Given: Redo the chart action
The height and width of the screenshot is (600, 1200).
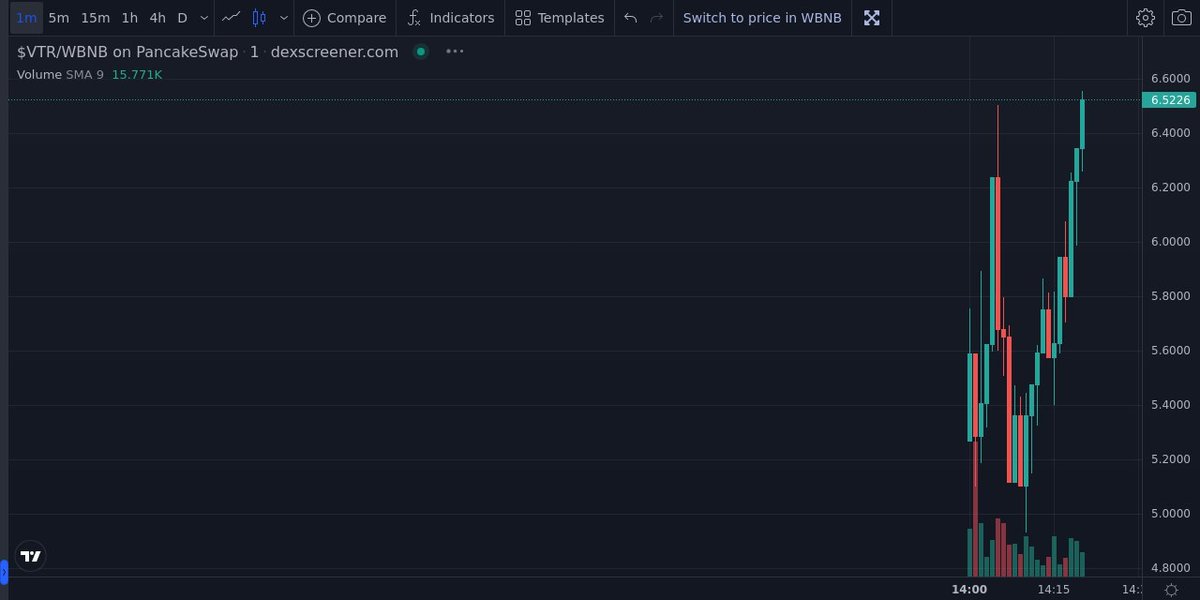Looking at the screenshot, I should coord(656,17).
